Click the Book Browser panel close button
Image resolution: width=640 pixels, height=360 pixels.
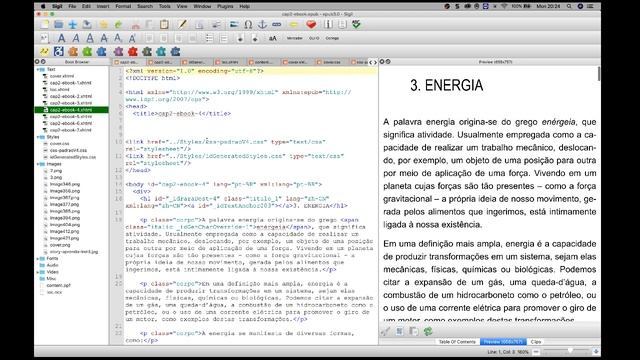click(x=37, y=62)
